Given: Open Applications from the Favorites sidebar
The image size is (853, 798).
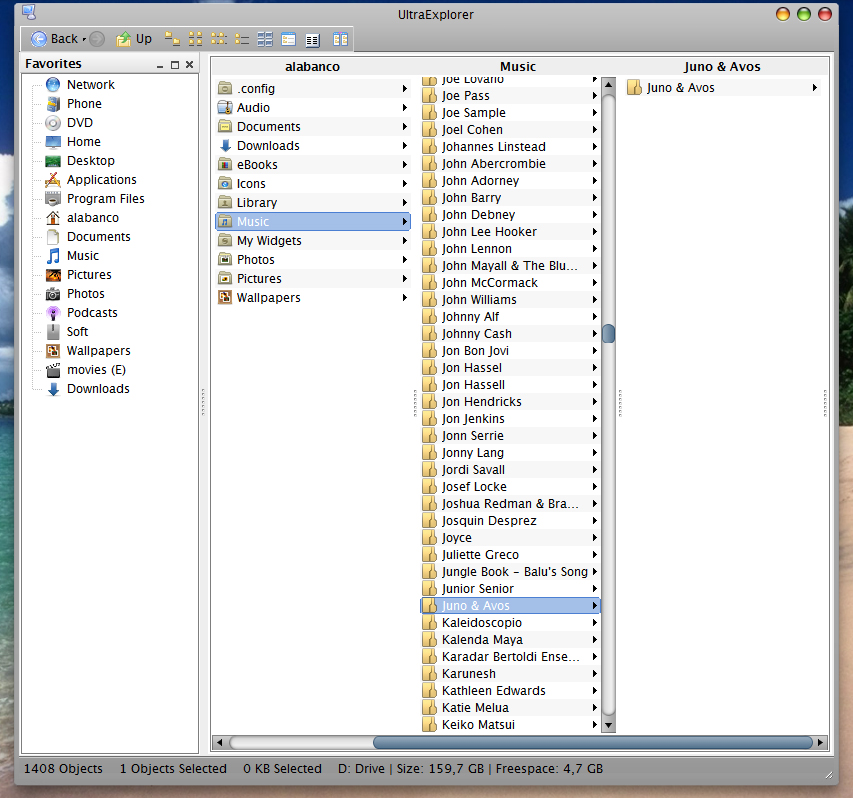Looking at the screenshot, I should 101,180.
